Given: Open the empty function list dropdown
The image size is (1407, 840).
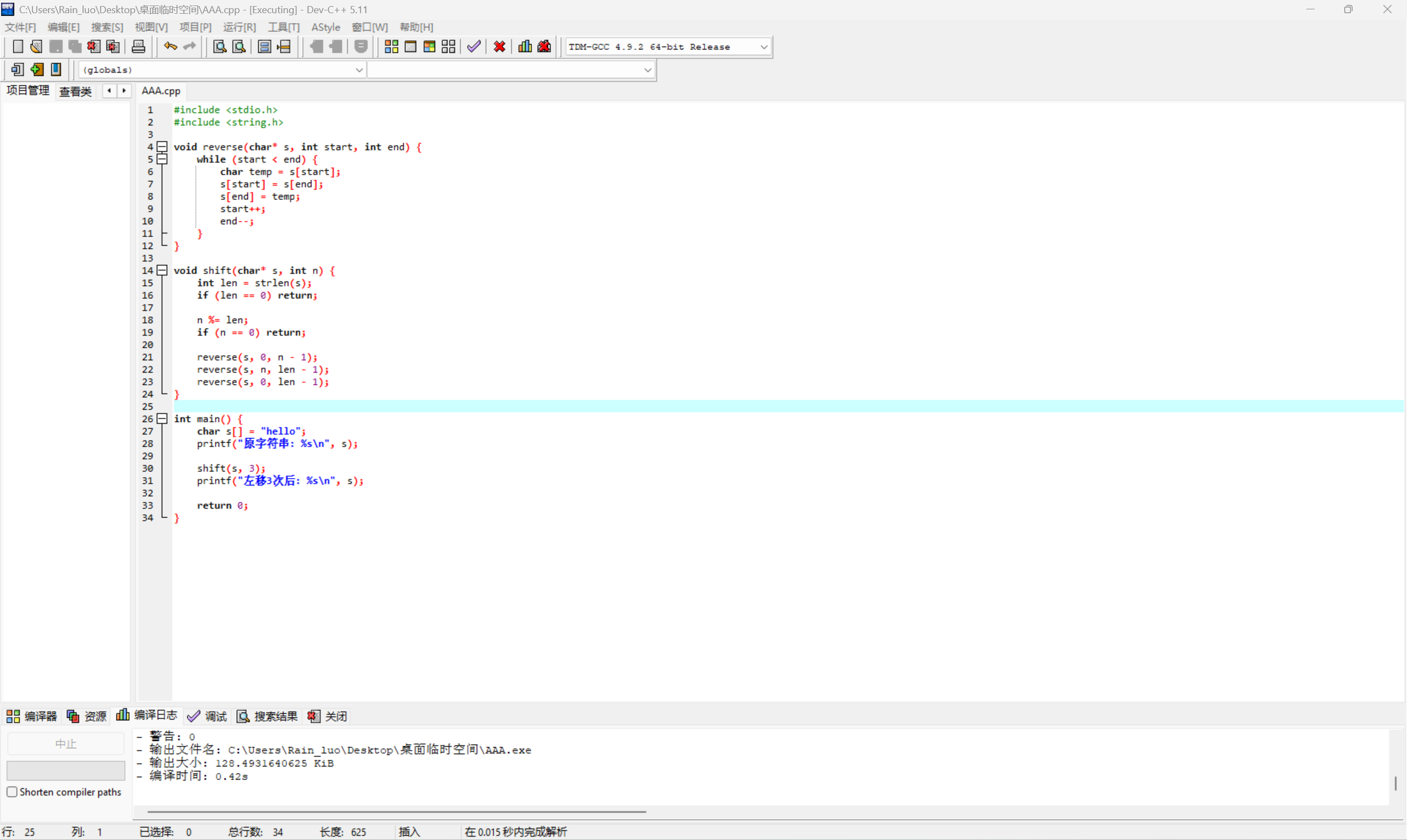Looking at the screenshot, I should tap(647, 70).
